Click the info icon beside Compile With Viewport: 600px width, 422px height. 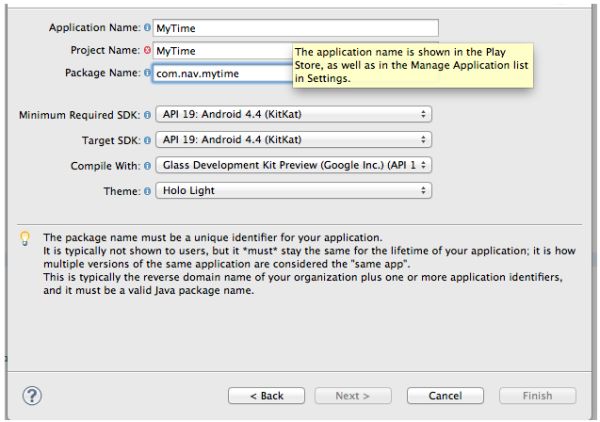click(x=147, y=165)
